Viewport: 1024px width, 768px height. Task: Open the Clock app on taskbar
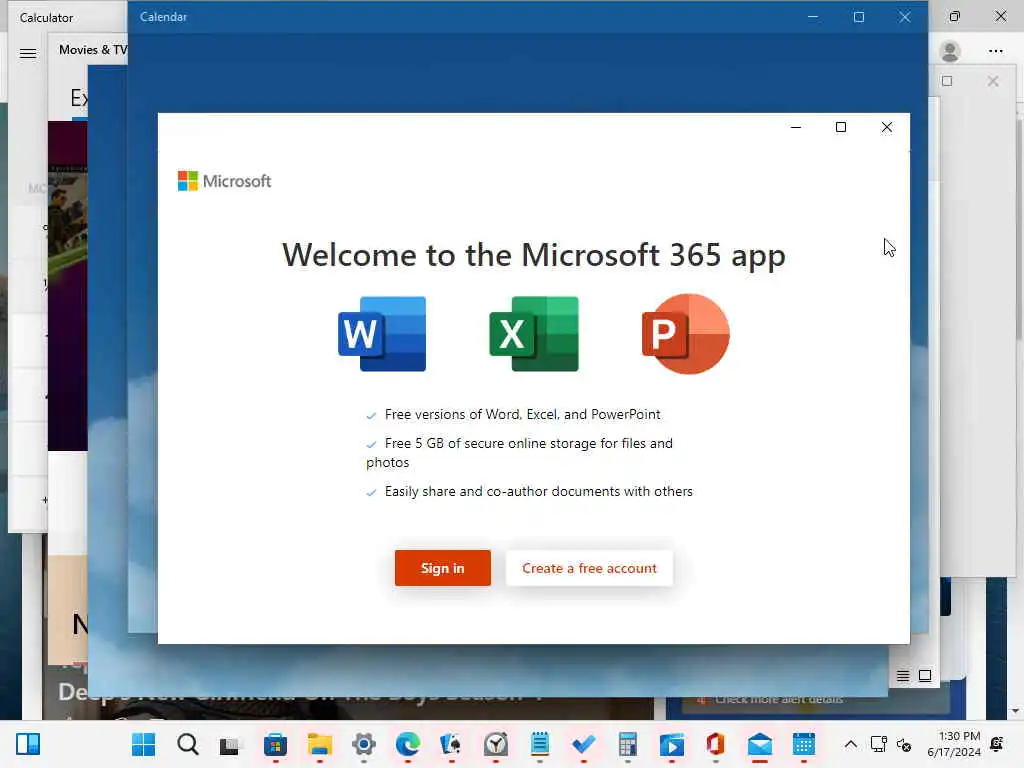[x=496, y=744]
